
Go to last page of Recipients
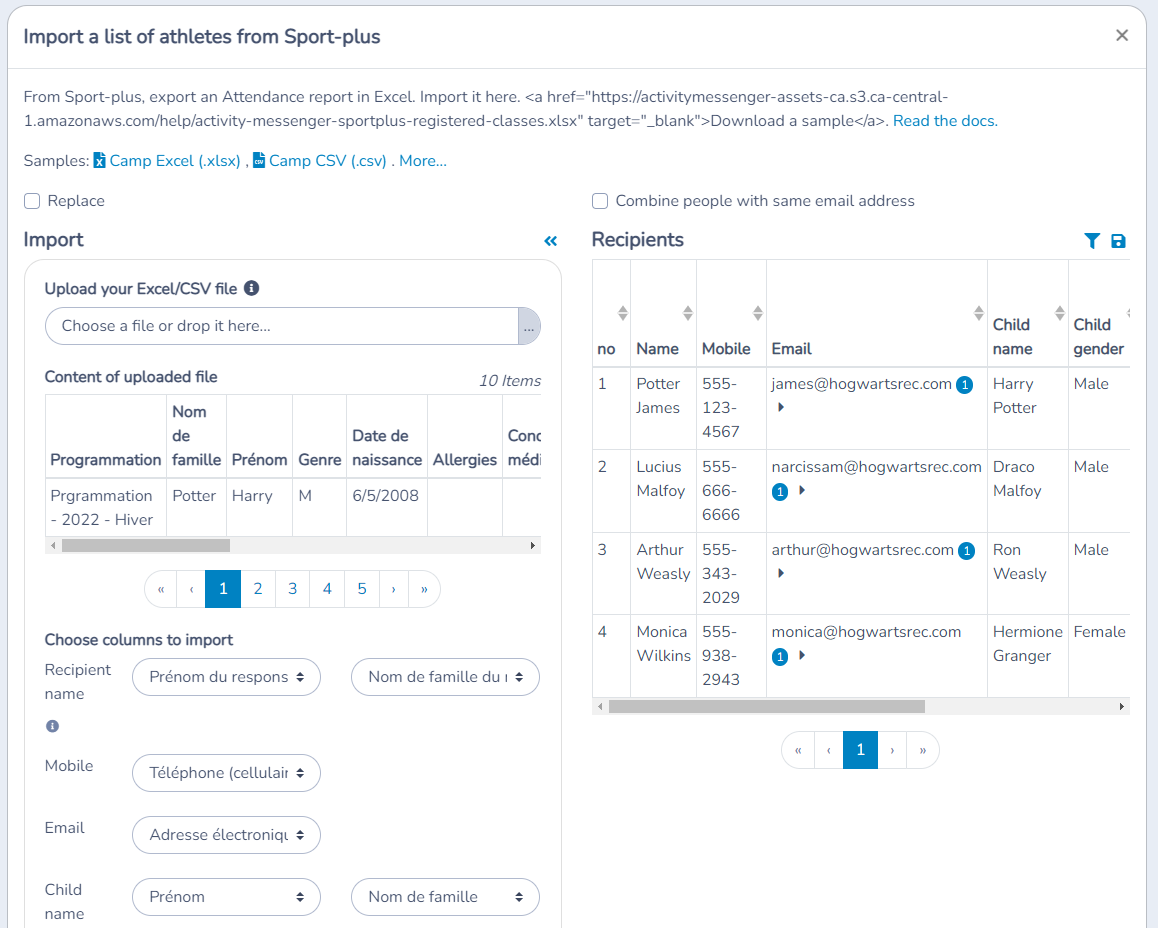[x=922, y=750]
